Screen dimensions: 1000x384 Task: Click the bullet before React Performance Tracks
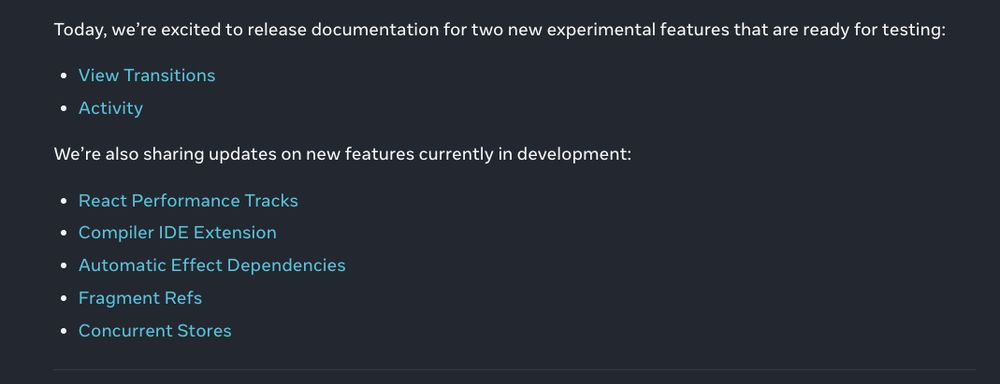click(x=63, y=201)
